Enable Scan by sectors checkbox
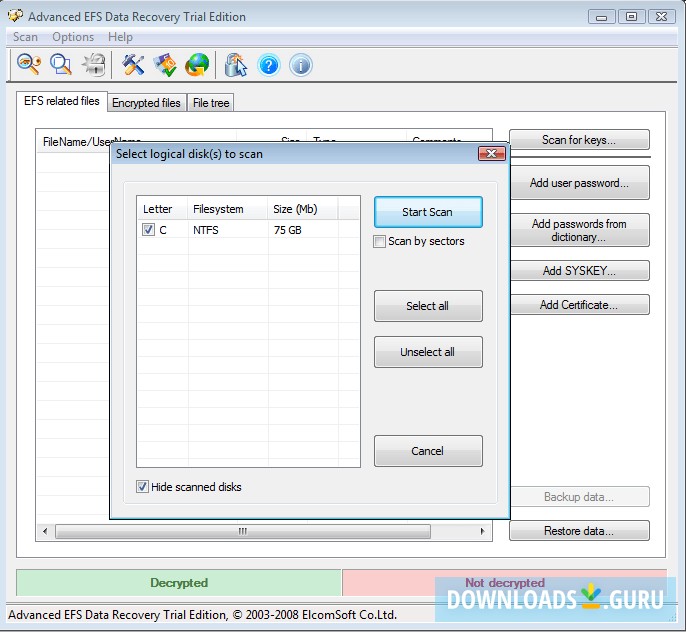 [x=379, y=241]
